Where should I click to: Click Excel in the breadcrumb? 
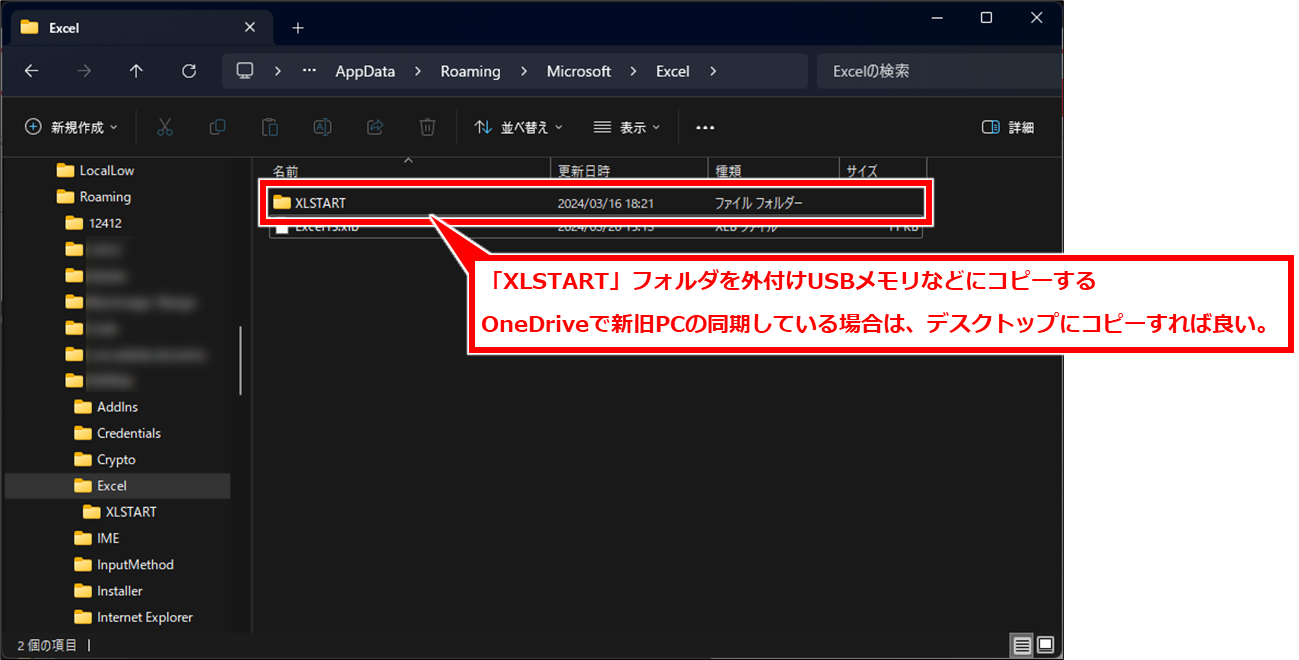(673, 71)
